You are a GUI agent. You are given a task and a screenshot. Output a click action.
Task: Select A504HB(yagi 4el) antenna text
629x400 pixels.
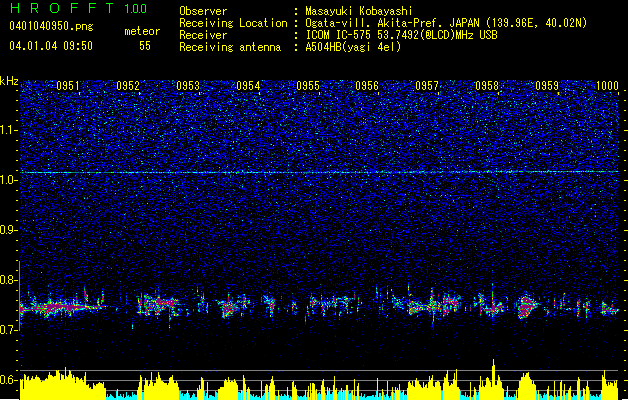(x=353, y=47)
